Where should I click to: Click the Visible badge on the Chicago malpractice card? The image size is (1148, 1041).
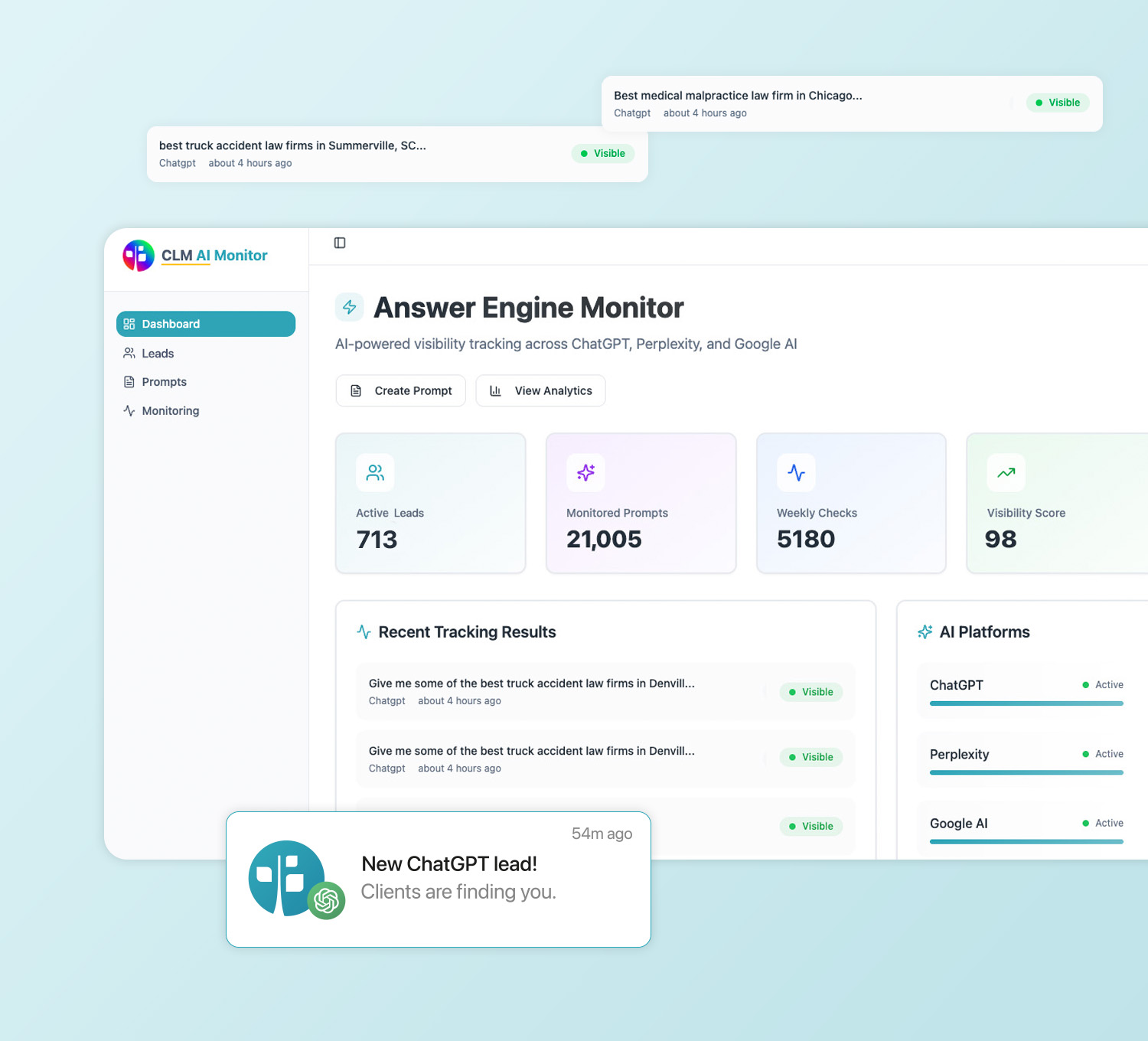tap(1058, 103)
